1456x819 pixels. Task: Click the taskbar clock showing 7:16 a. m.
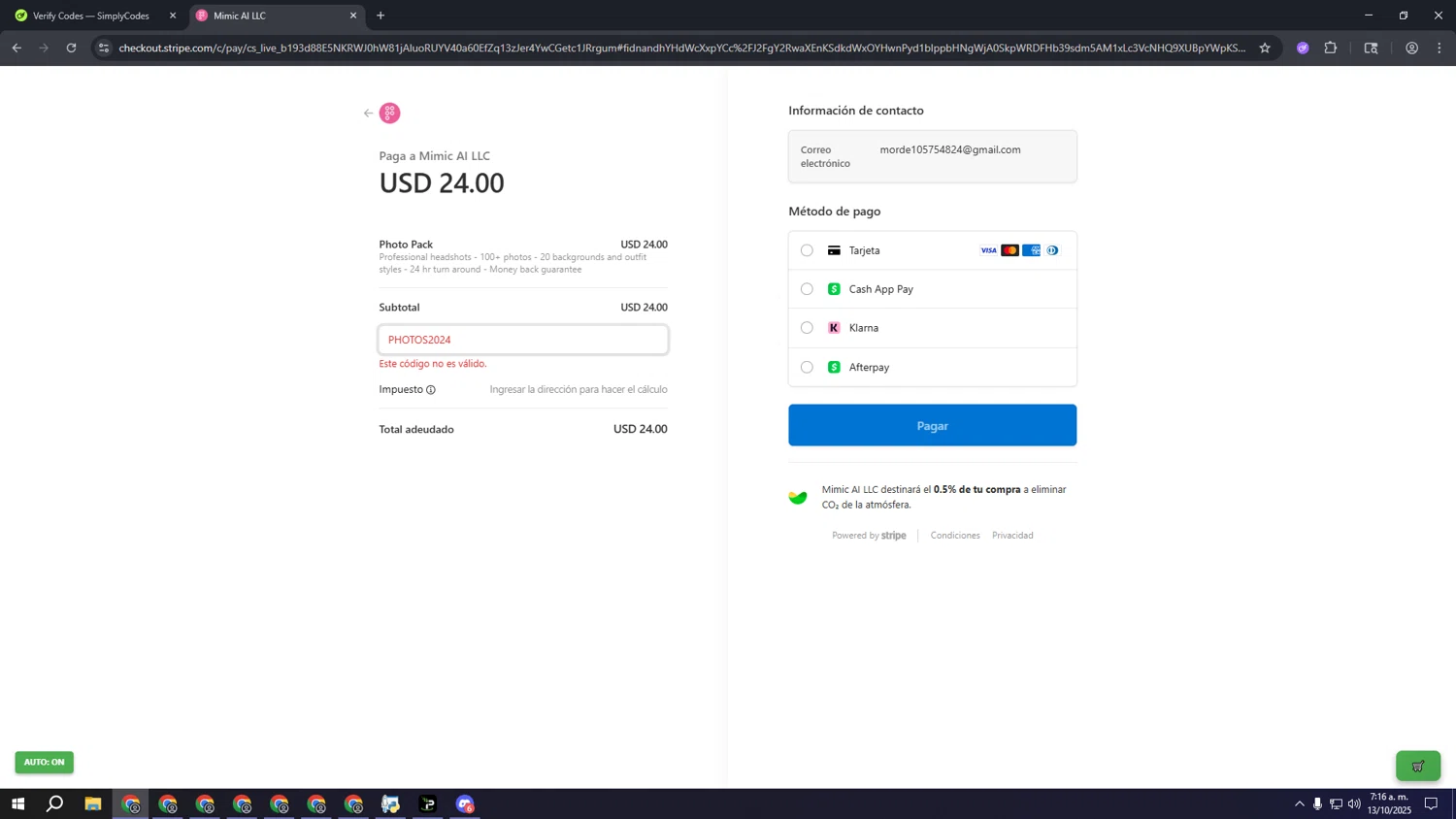coord(1389,803)
